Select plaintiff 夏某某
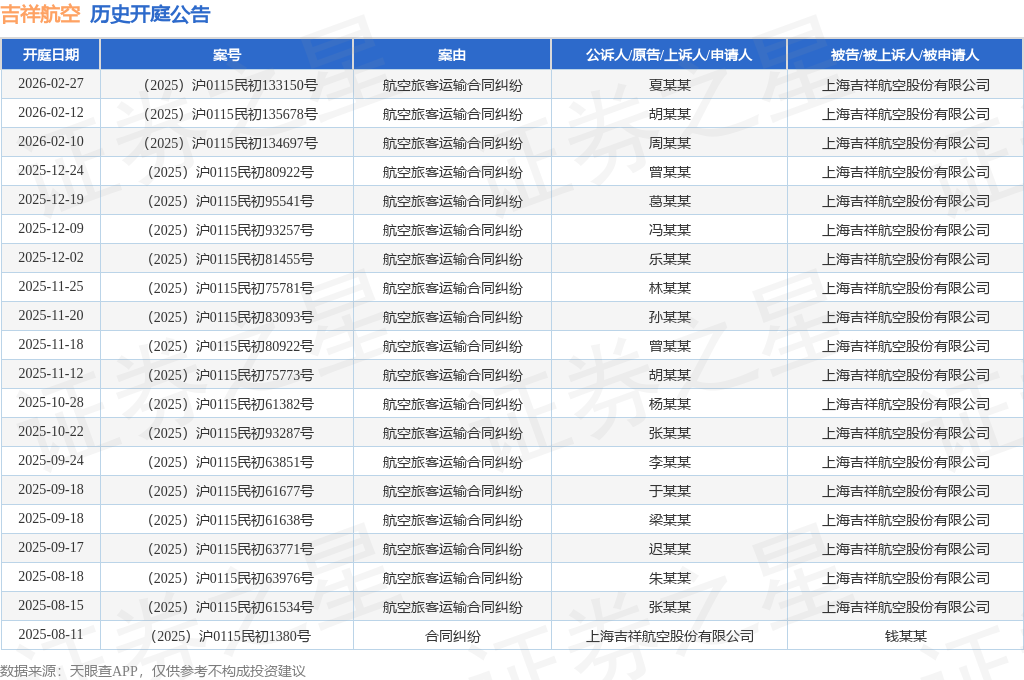The height and width of the screenshot is (680, 1024). (x=669, y=85)
